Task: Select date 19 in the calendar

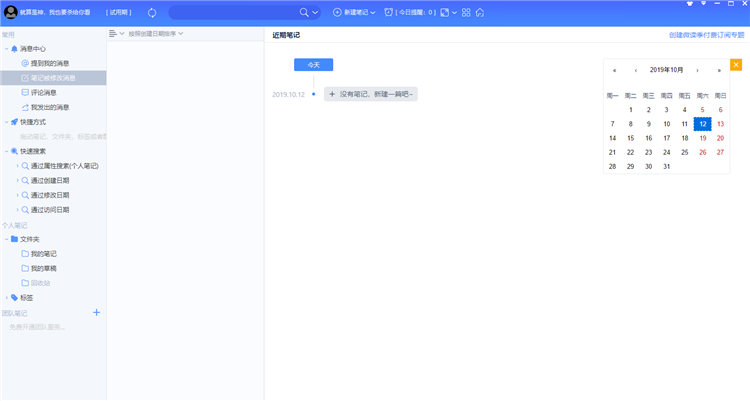Action: click(x=702, y=138)
